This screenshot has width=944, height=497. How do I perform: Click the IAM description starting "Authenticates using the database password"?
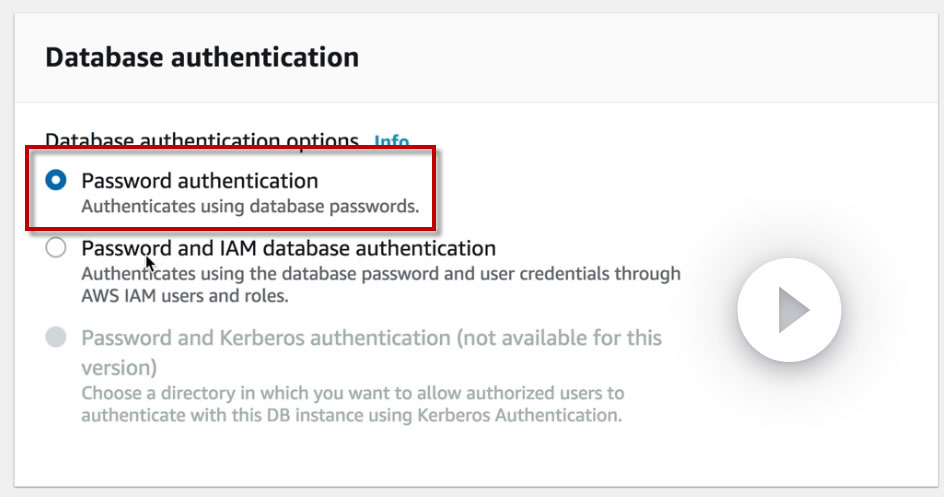pyautogui.click(x=380, y=273)
